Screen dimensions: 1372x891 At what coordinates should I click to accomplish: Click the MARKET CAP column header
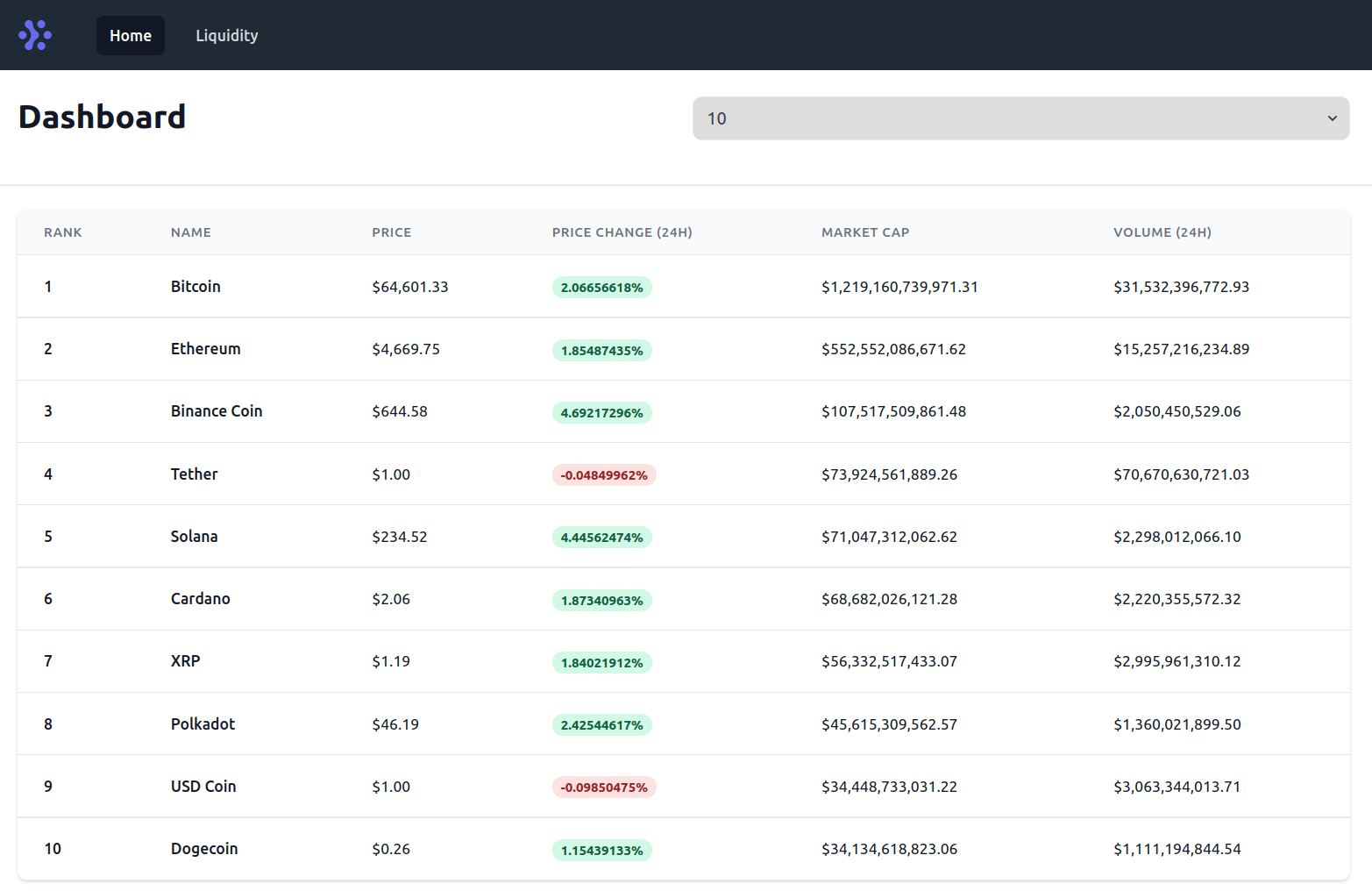pyautogui.click(x=865, y=232)
